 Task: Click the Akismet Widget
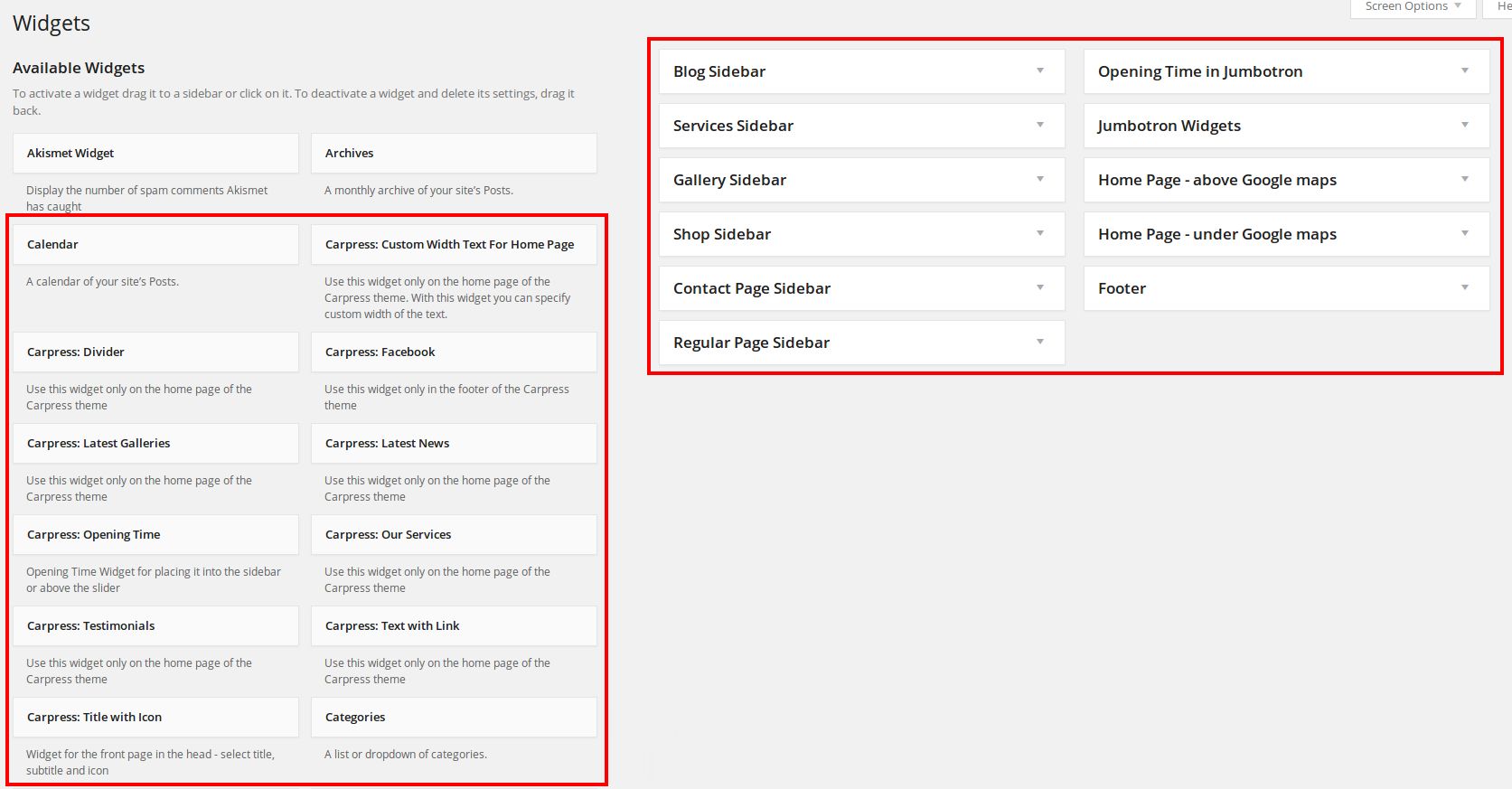coord(155,154)
